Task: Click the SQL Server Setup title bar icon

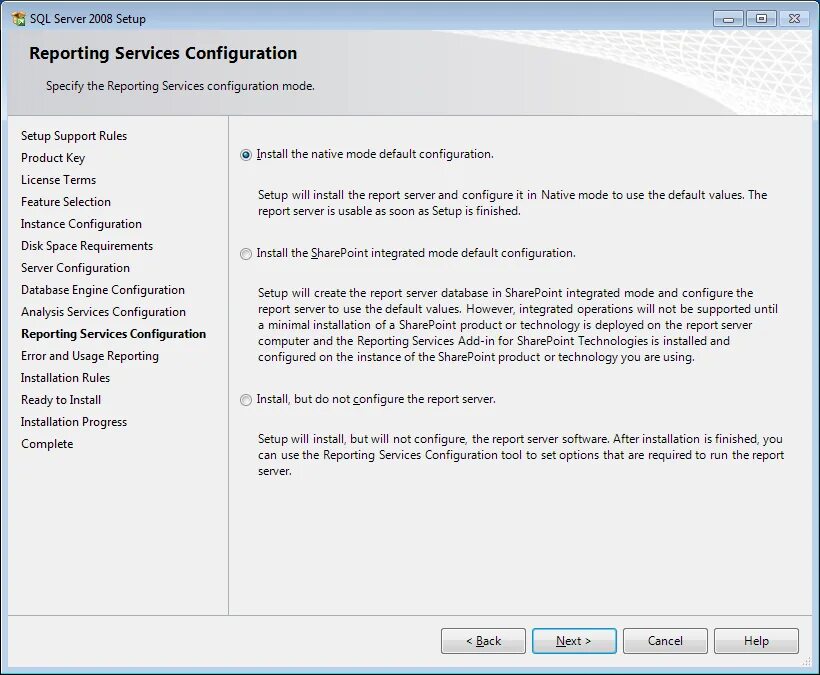Action: 18,19
